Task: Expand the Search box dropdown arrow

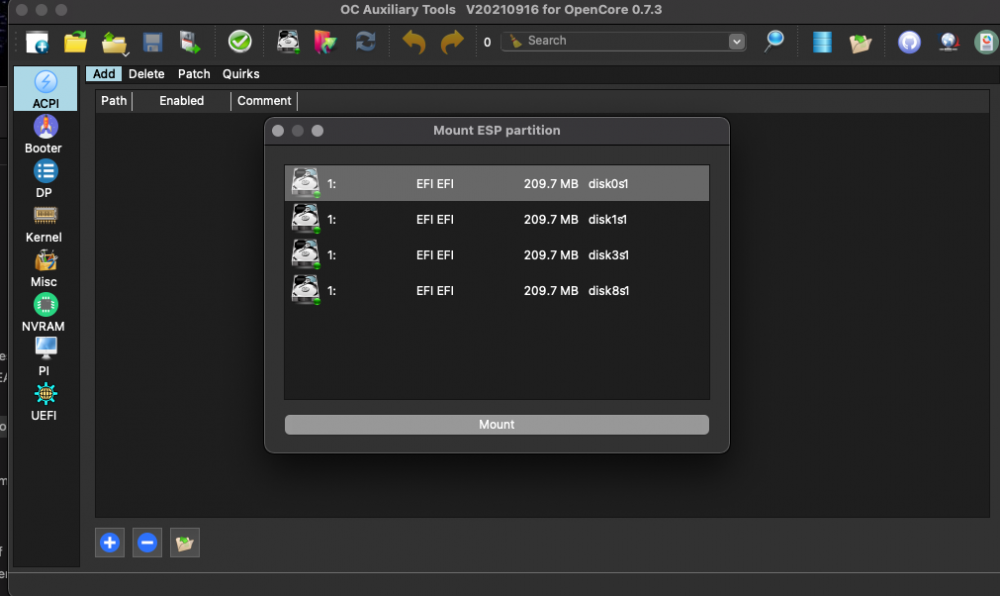Action: 737,41
